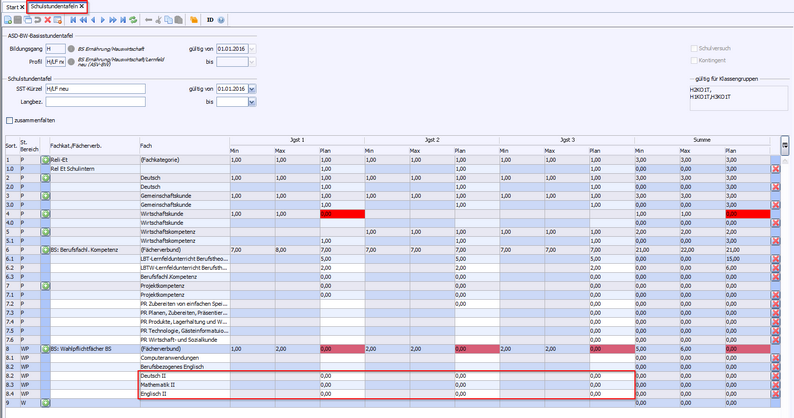This screenshot has width=794, height=418.
Task: Click the new record icon in toolbar
Action: 6,20
